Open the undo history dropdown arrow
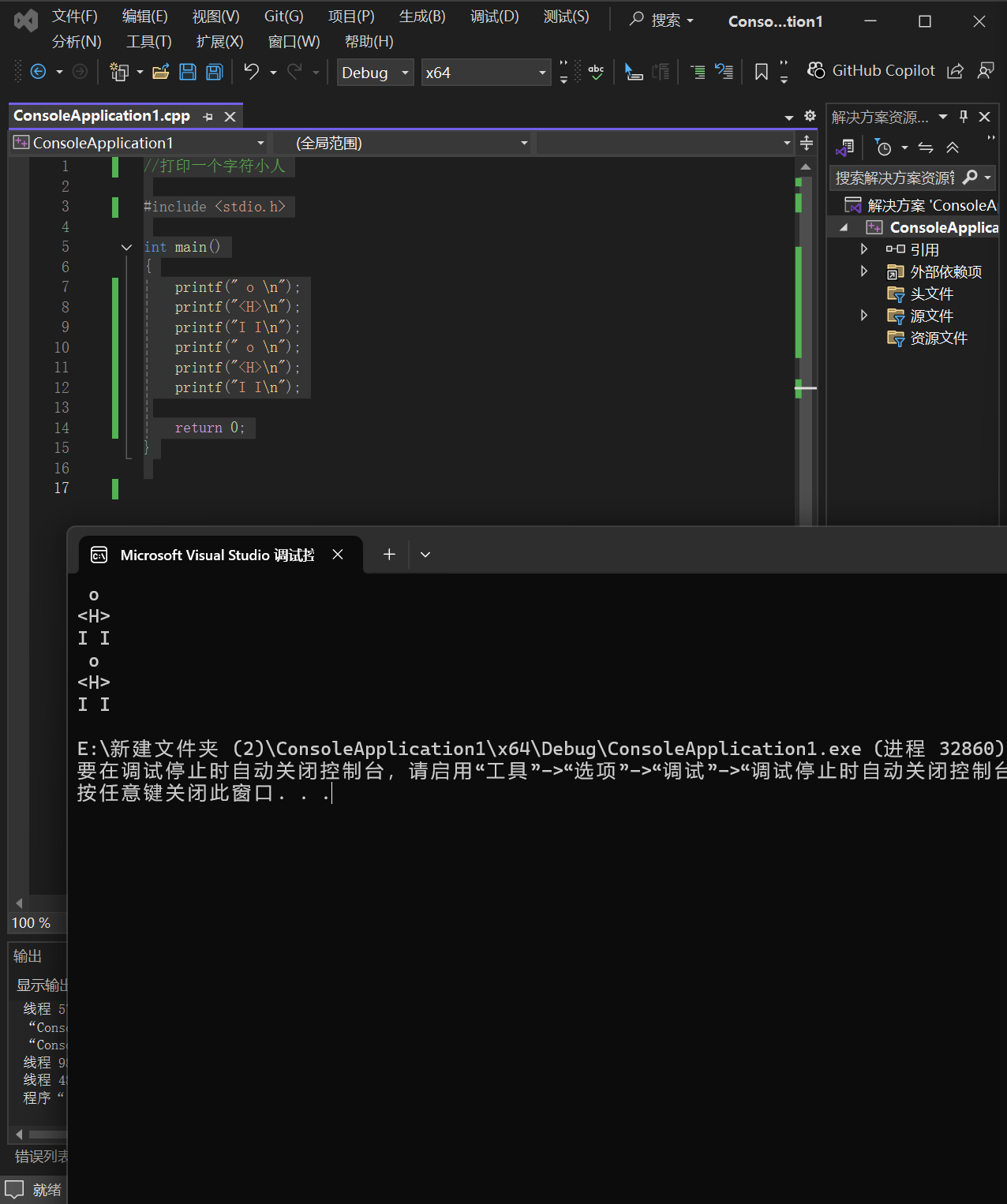Screen dimensions: 1007x1204 [273, 73]
